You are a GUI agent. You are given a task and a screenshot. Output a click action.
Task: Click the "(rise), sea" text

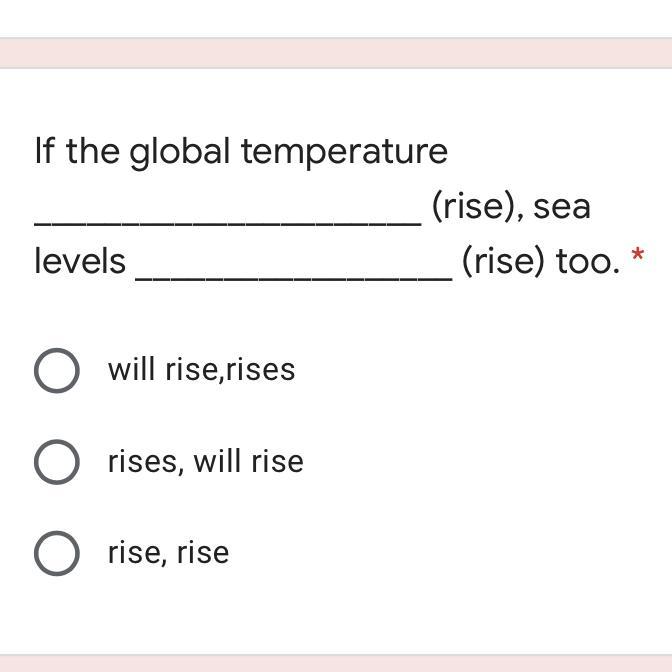click(x=511, y=207)
